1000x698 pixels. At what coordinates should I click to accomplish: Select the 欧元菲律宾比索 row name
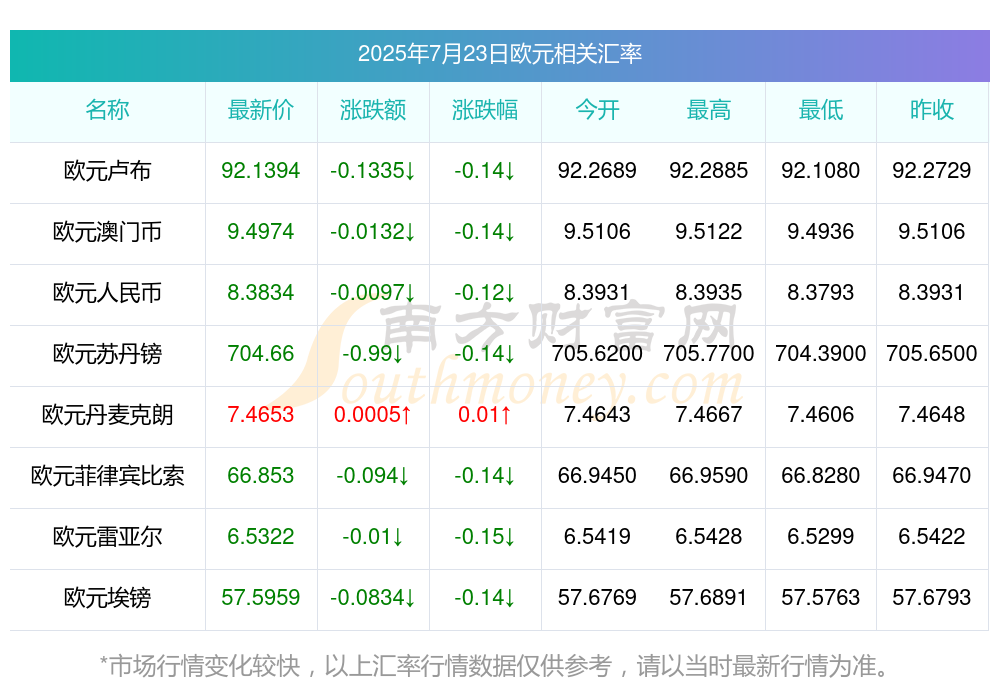click(107, 476)
